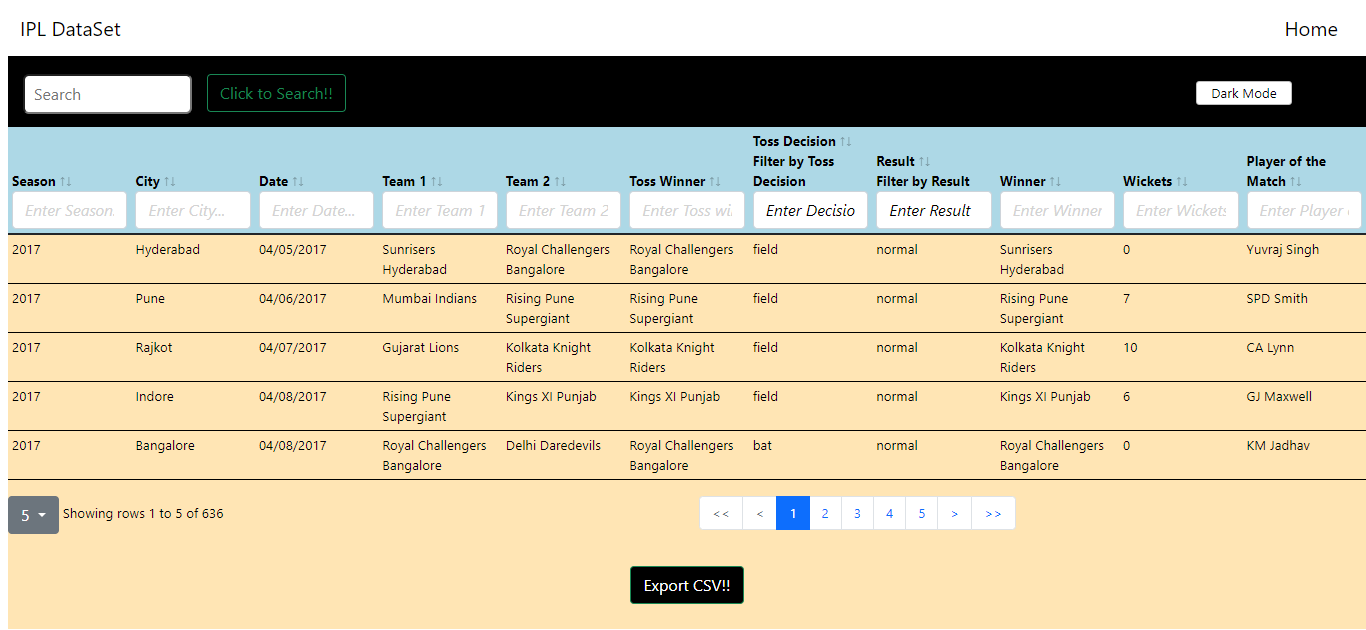1366x630 pixels.
Task: Focus the main Search box
Action: (108, 94)
